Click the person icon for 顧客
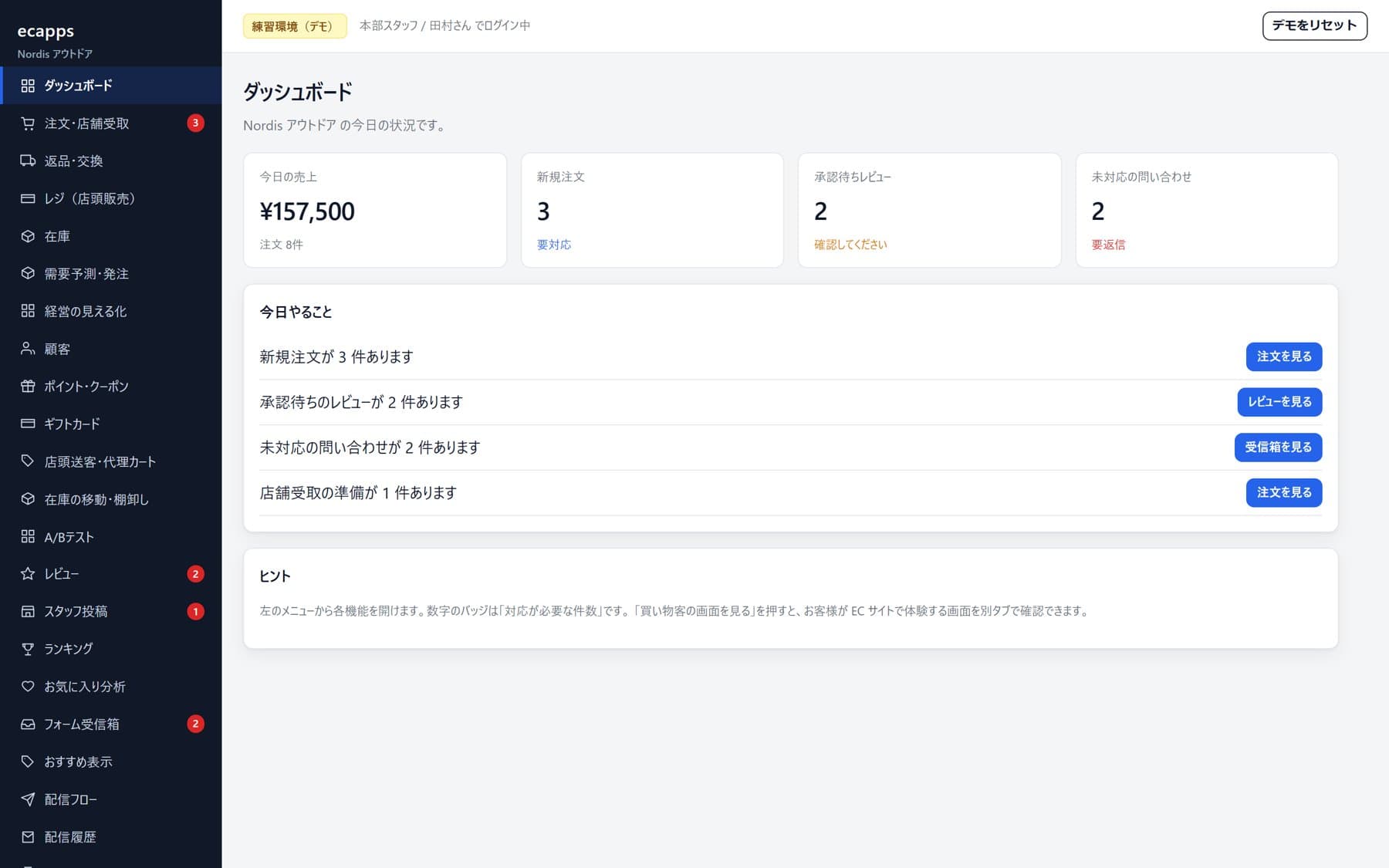 pyautogui.click(x=28, y=349)
